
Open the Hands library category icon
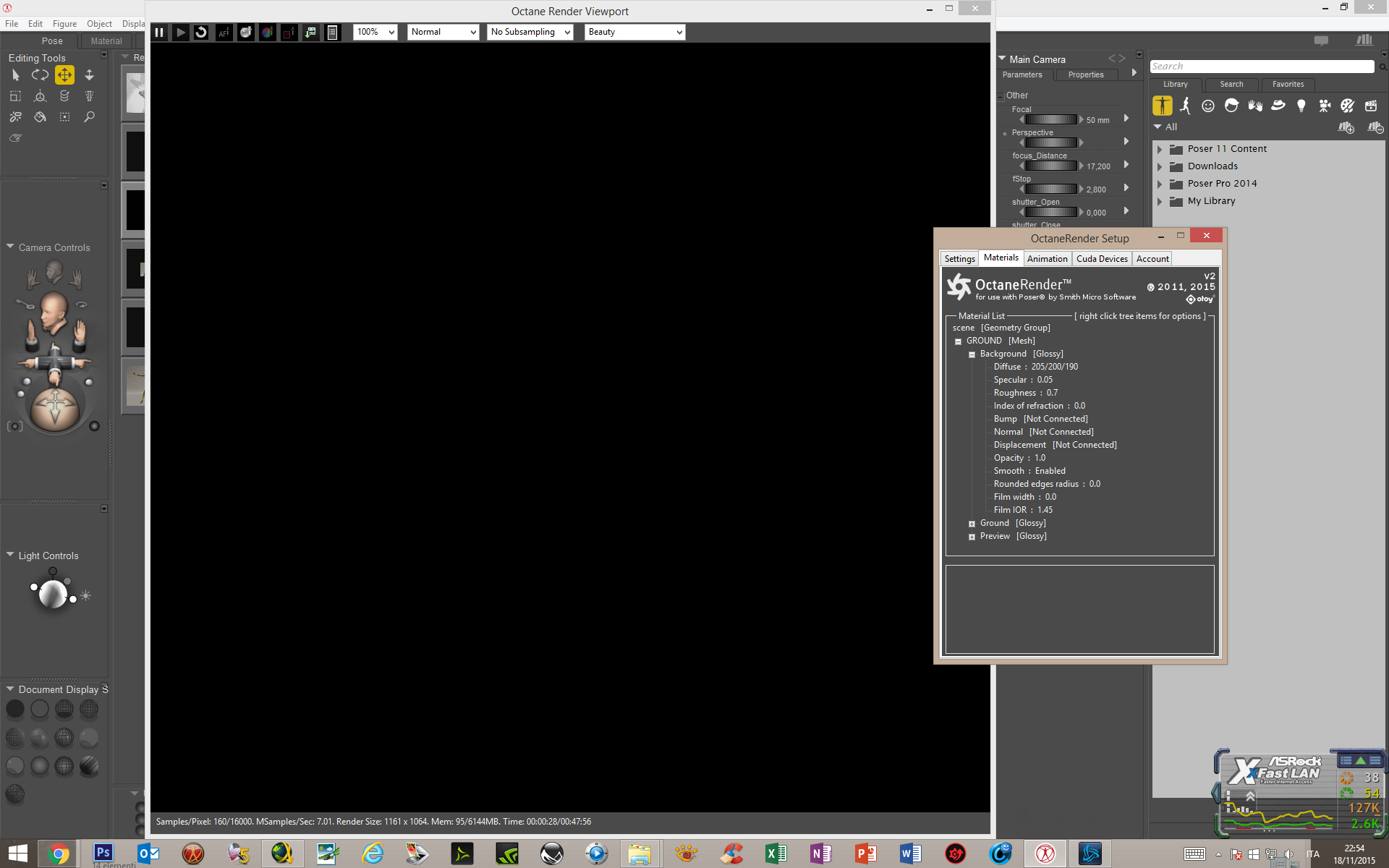pos(1254,106)
